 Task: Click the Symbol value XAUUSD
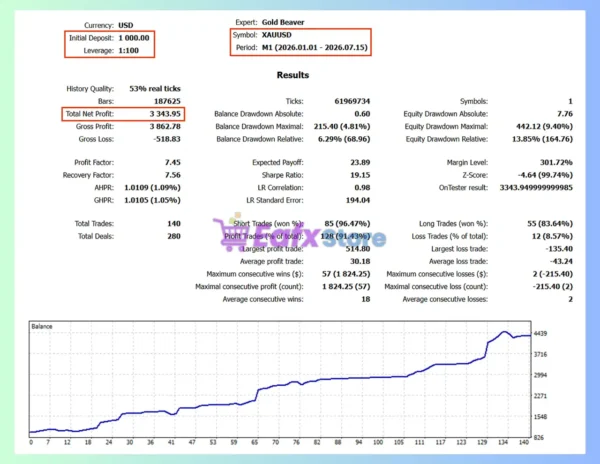click(276, 35)
